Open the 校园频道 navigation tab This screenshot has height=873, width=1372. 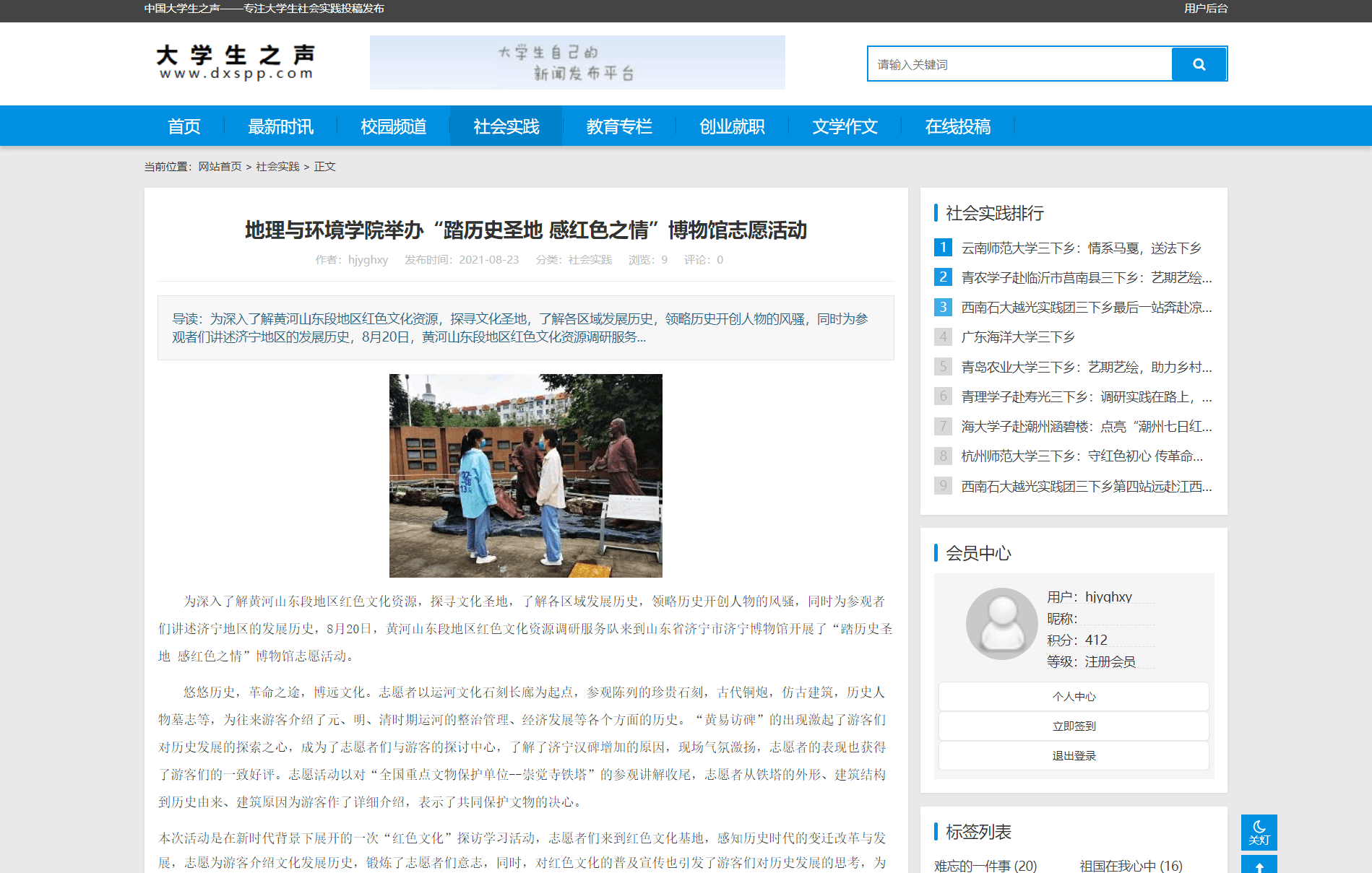(x=393, y=126)
